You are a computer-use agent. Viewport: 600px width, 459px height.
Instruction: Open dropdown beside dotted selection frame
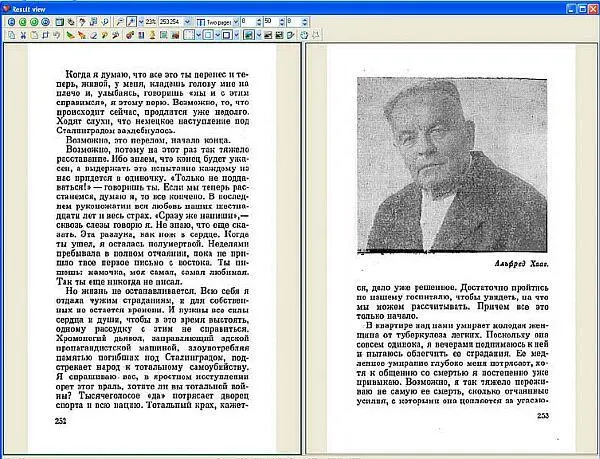pos(198,35)
